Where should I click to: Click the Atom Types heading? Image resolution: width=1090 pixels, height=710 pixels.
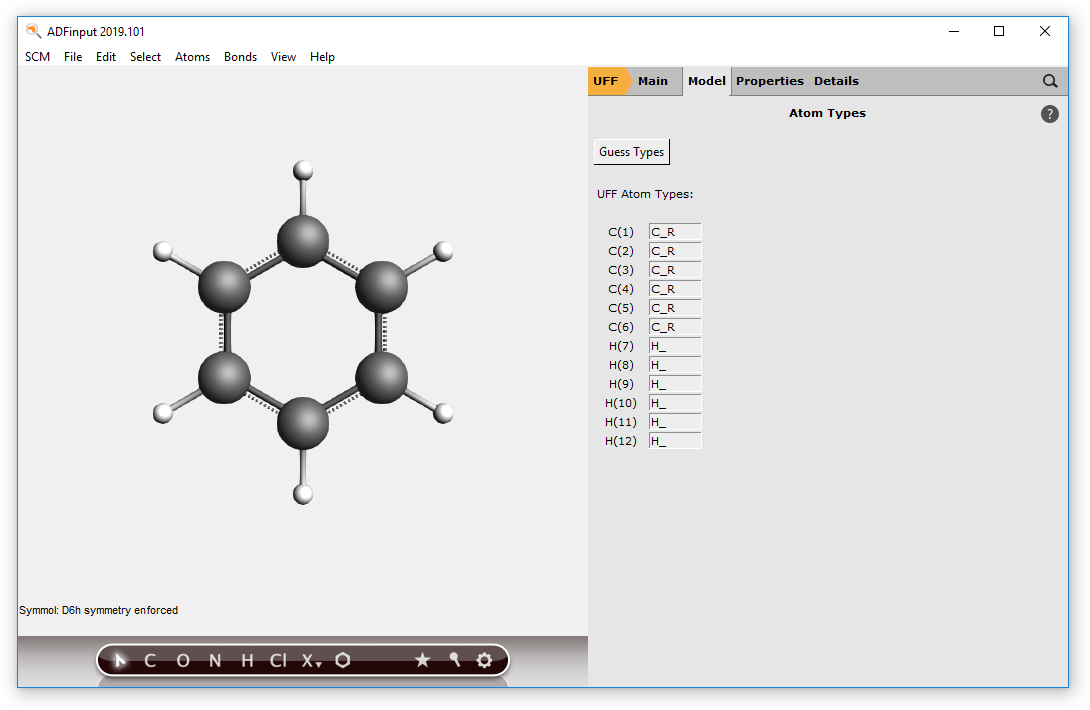pos(827,113)
